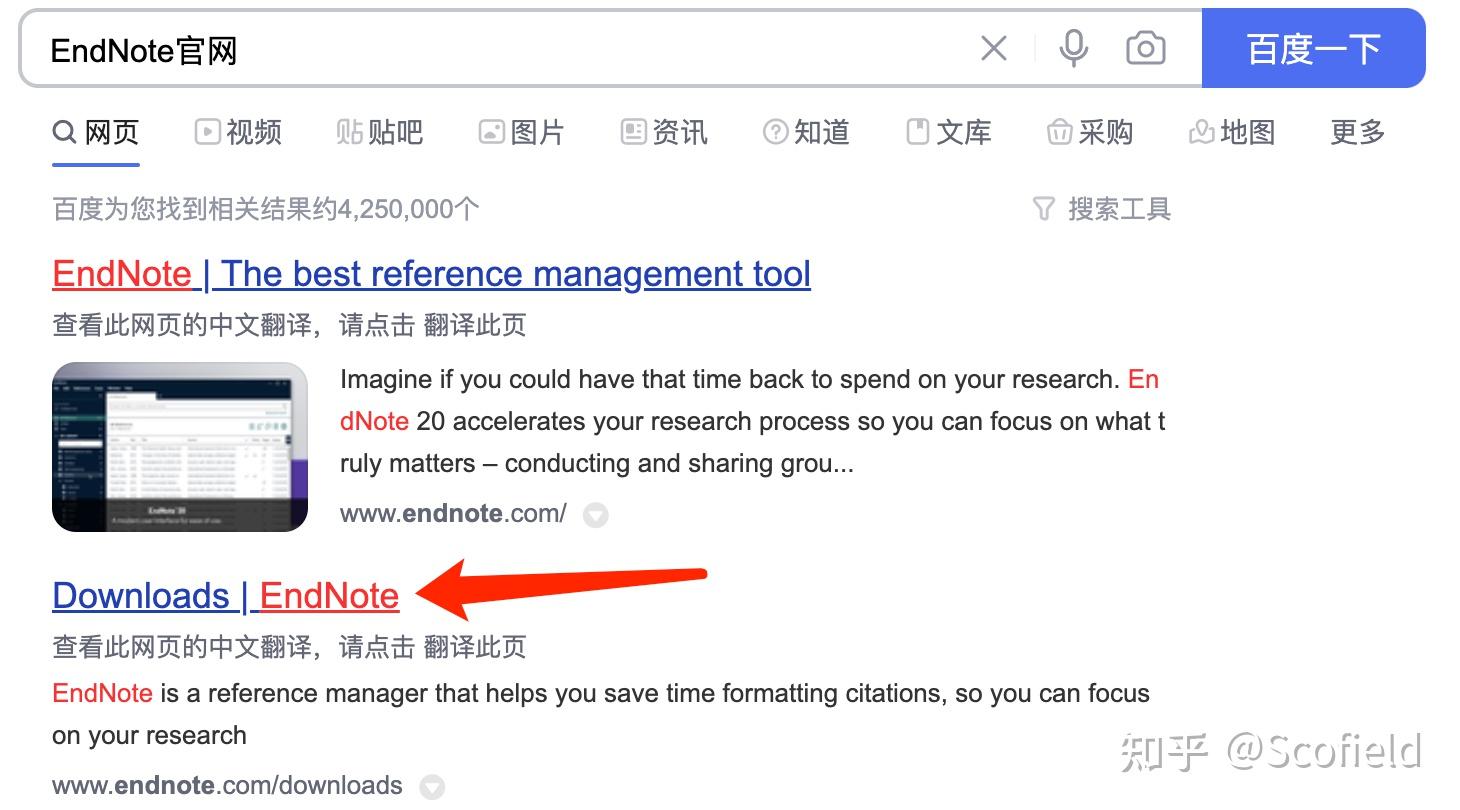Open the 资讯 tab
This screenshot has height=810, width=1460.
(x=664, y=132)
